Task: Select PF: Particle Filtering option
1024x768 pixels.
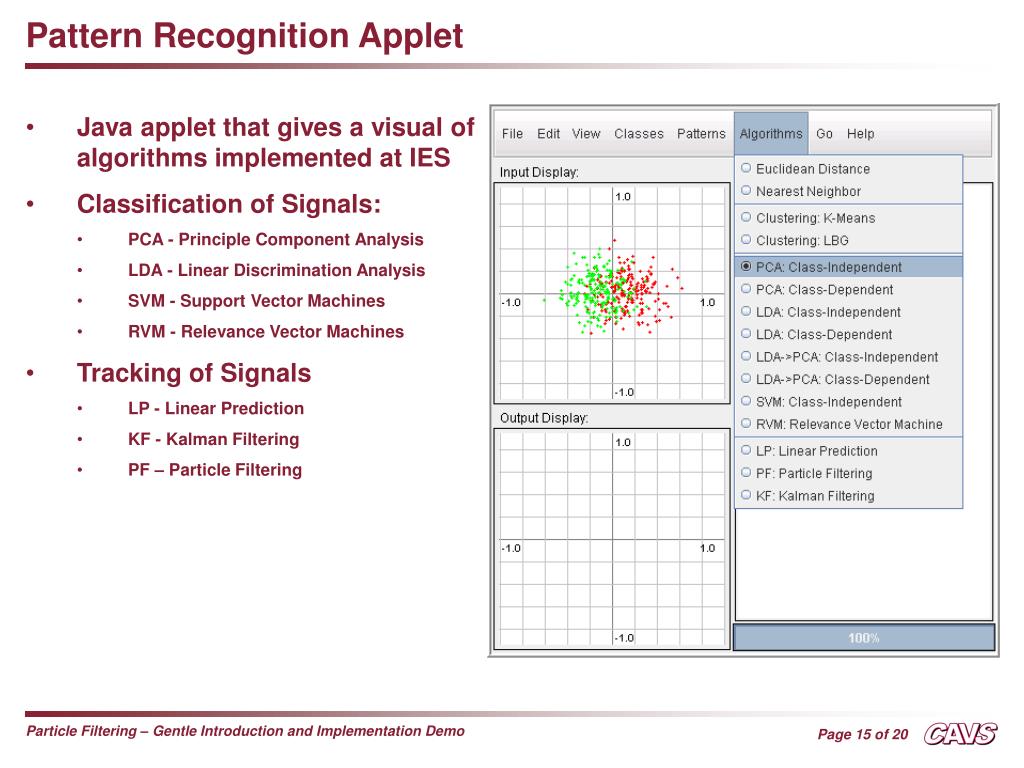Action: click(x=848, y=473)
